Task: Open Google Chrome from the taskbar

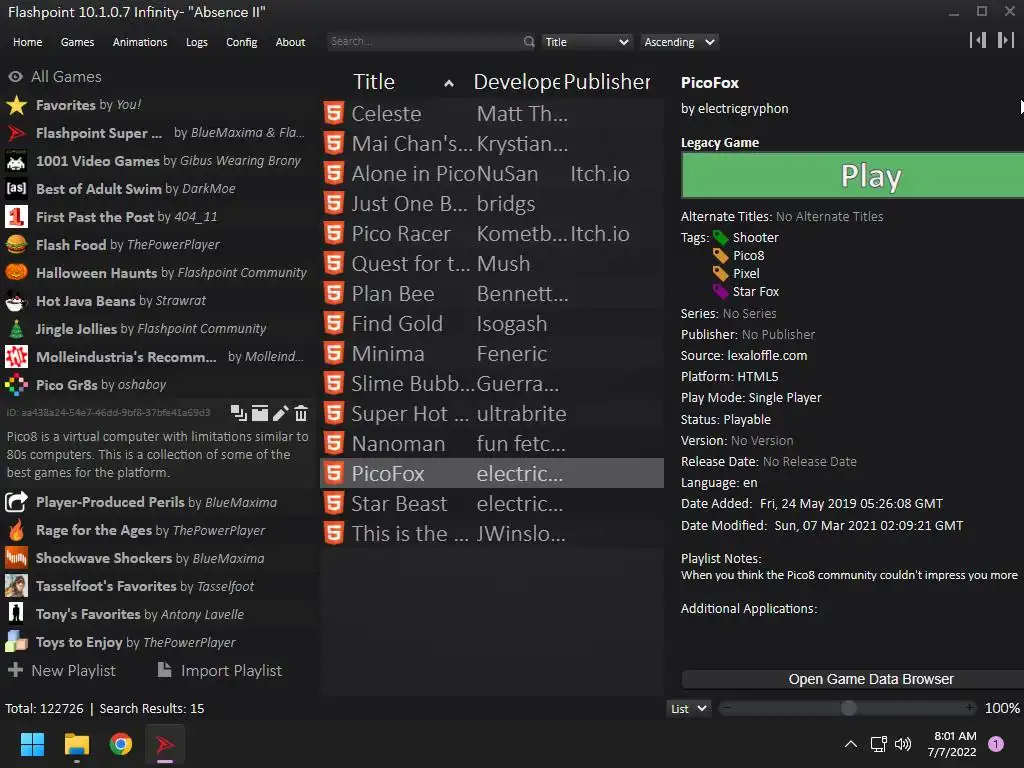Action: click(121, 744)
